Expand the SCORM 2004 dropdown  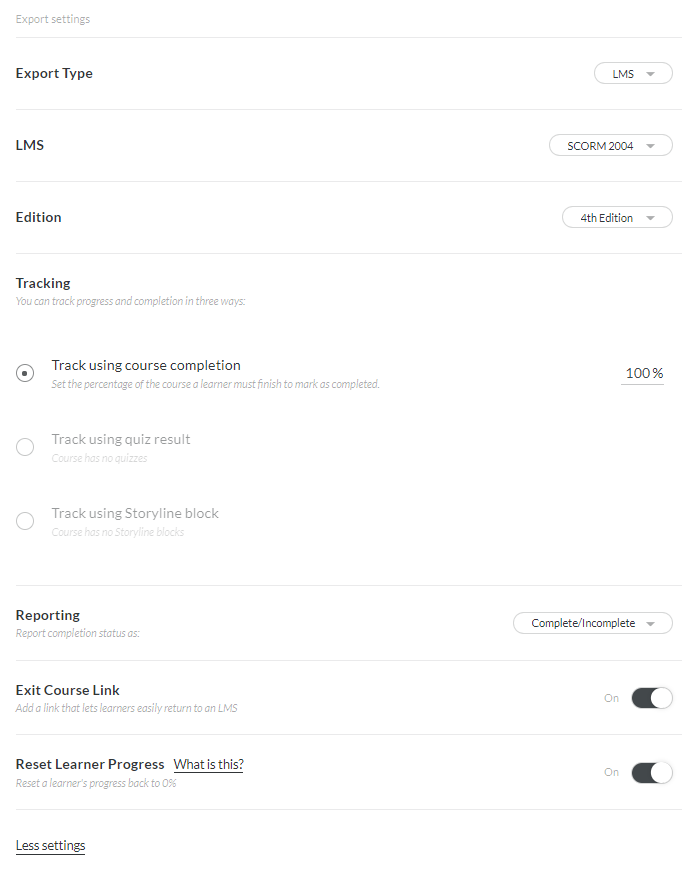[610, 146]
